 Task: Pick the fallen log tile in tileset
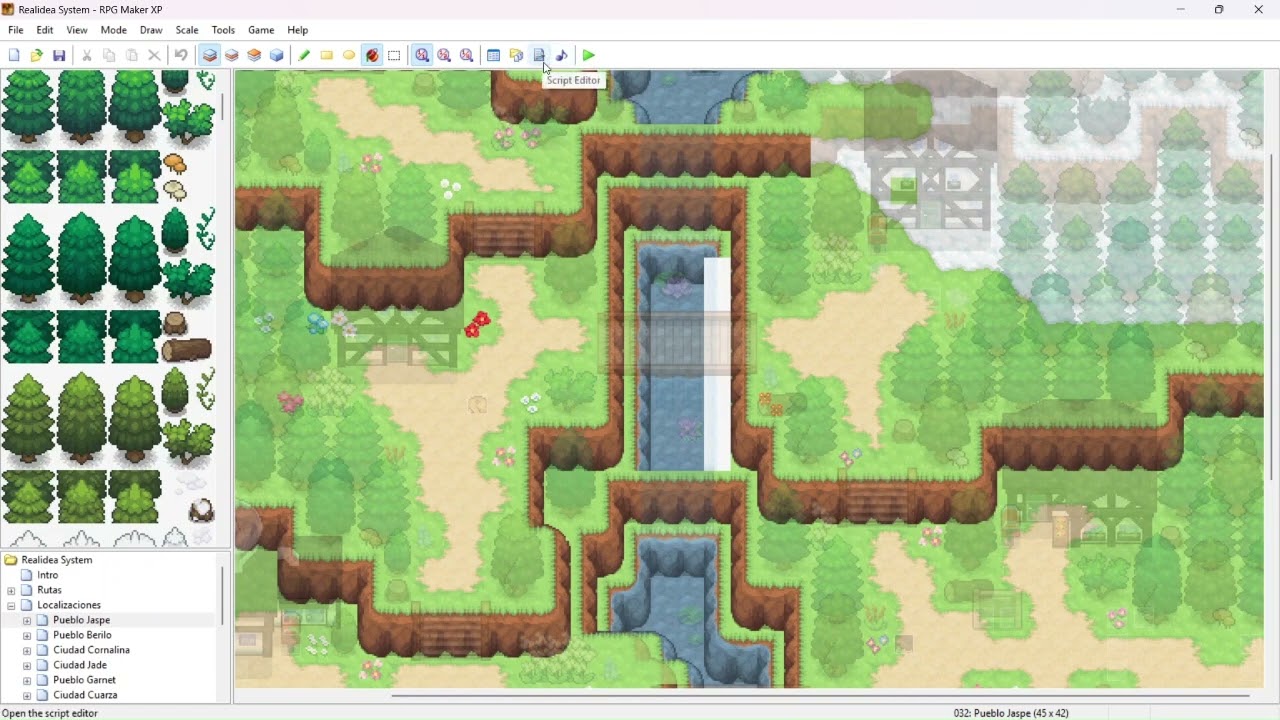(186, 349)
